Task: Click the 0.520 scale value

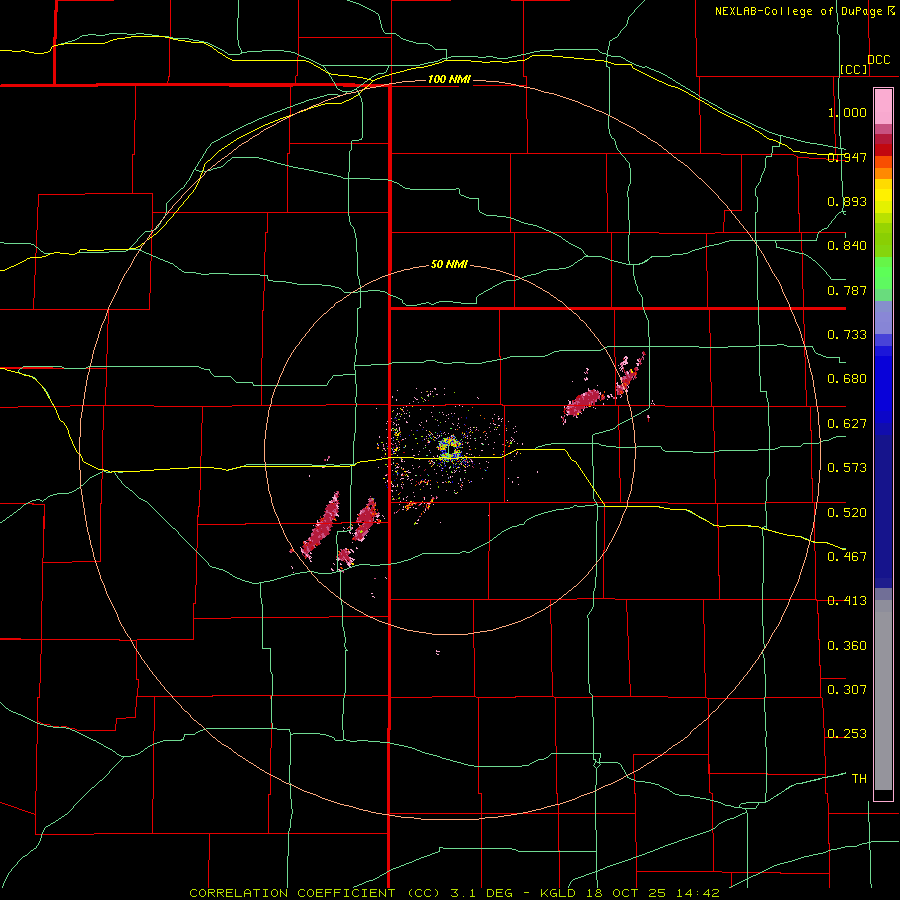Action: tap(847, 512)
